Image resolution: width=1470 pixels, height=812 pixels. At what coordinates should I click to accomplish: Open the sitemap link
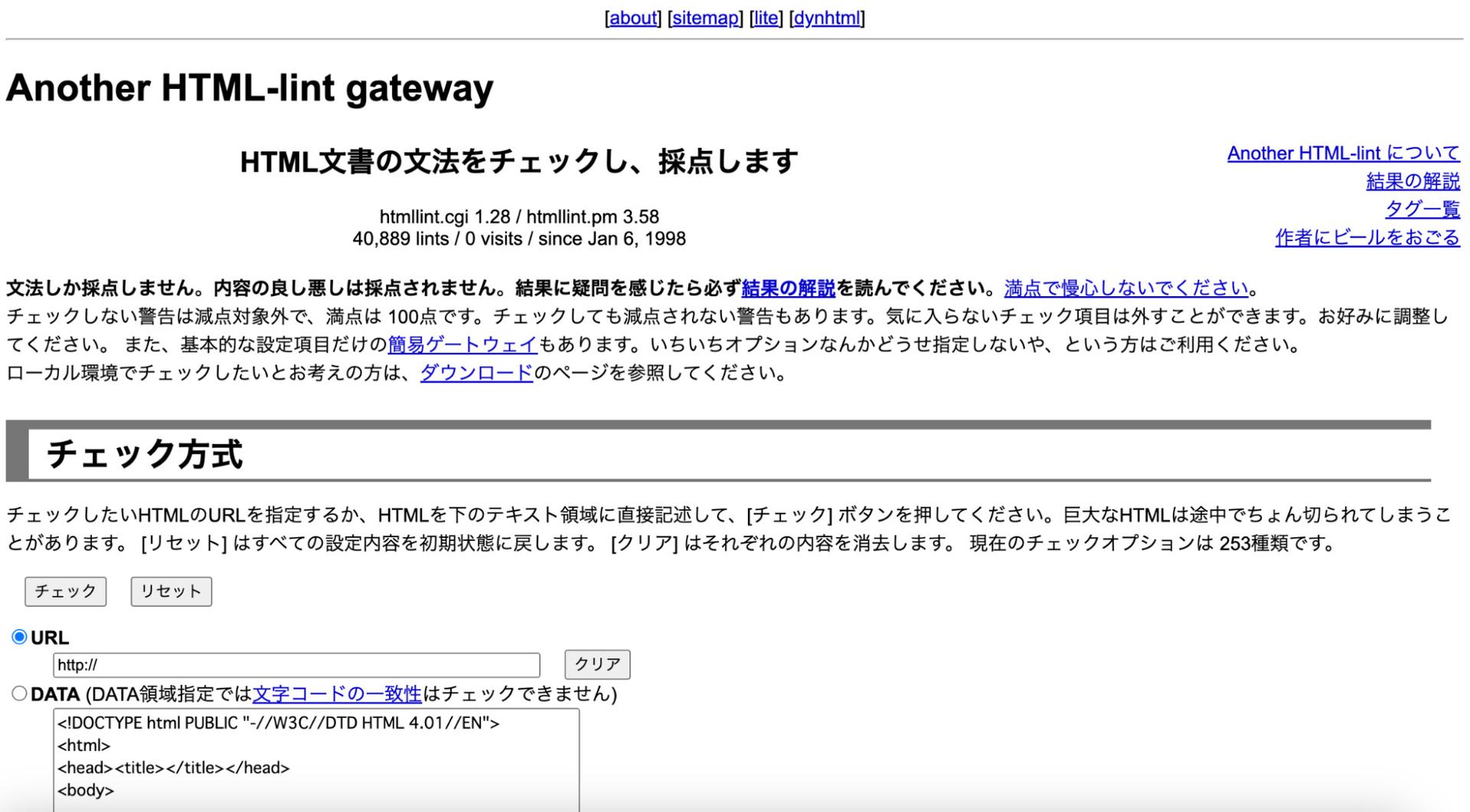(705, 18)
